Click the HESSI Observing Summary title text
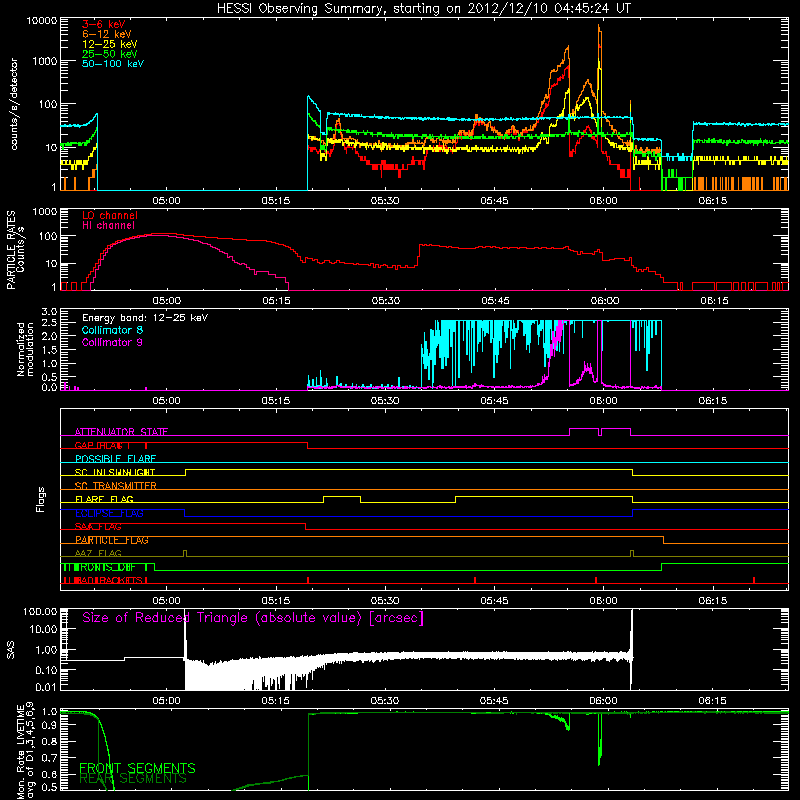The height and width of the screenshot is (800, 800). coord(424,9)
